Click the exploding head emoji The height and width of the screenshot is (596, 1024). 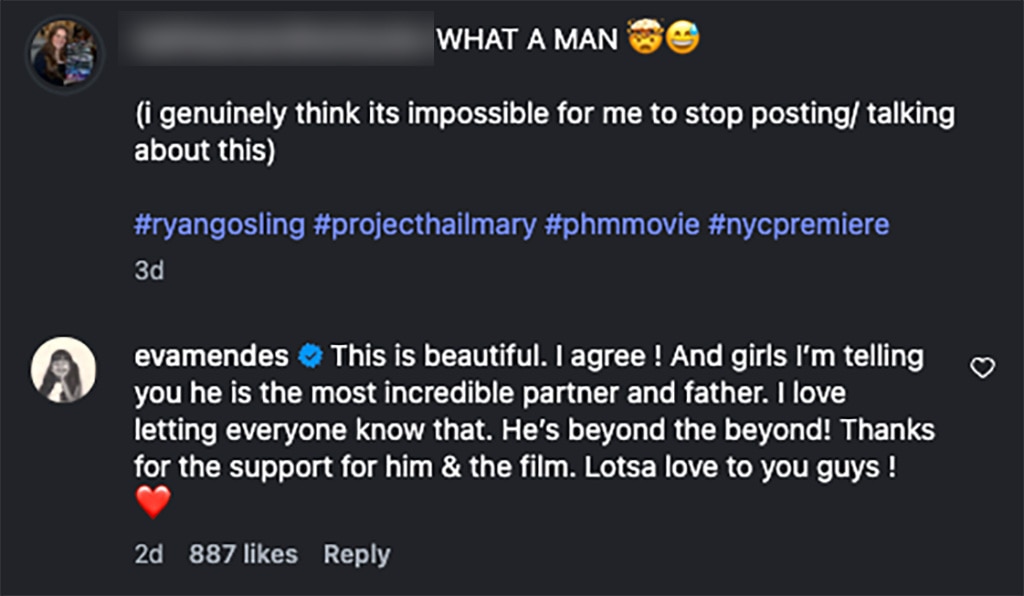[x=644, y=40]
